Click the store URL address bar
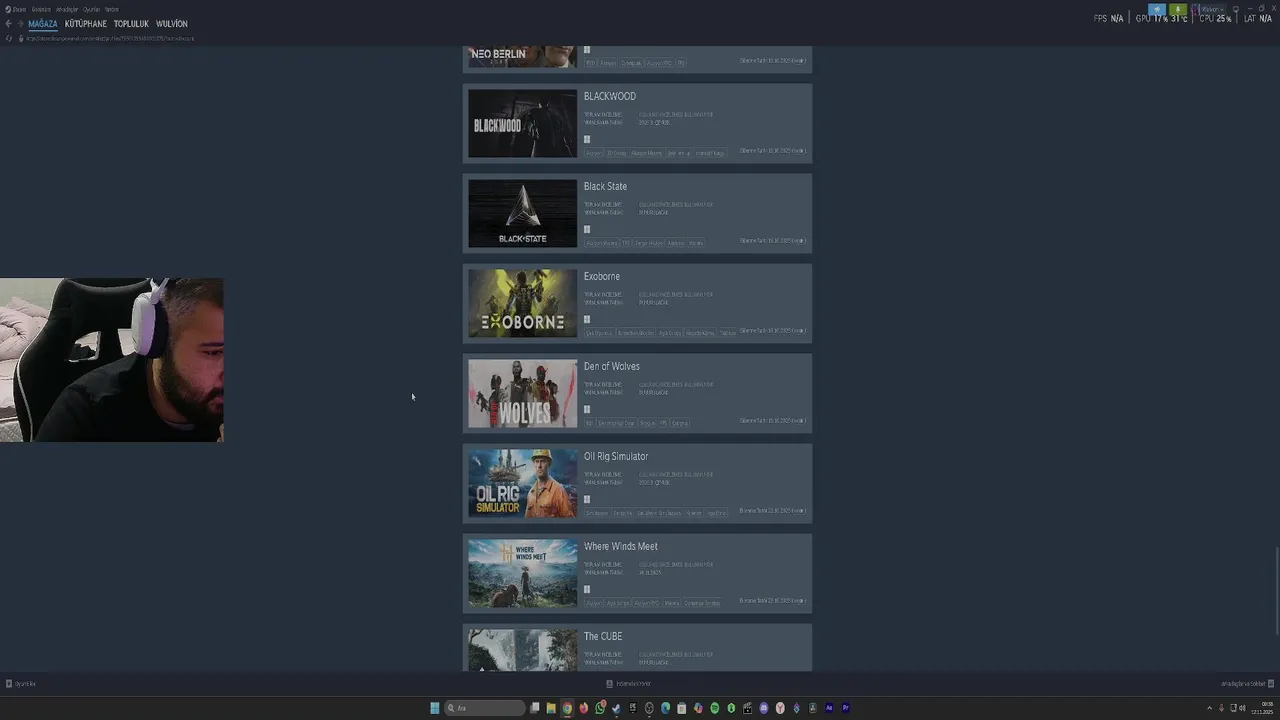1280x720 pixels. point(108,38)
